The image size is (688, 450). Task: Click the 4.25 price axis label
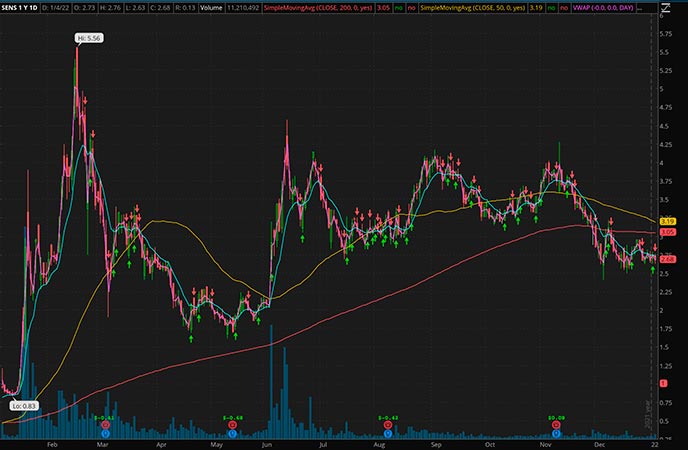665,144
